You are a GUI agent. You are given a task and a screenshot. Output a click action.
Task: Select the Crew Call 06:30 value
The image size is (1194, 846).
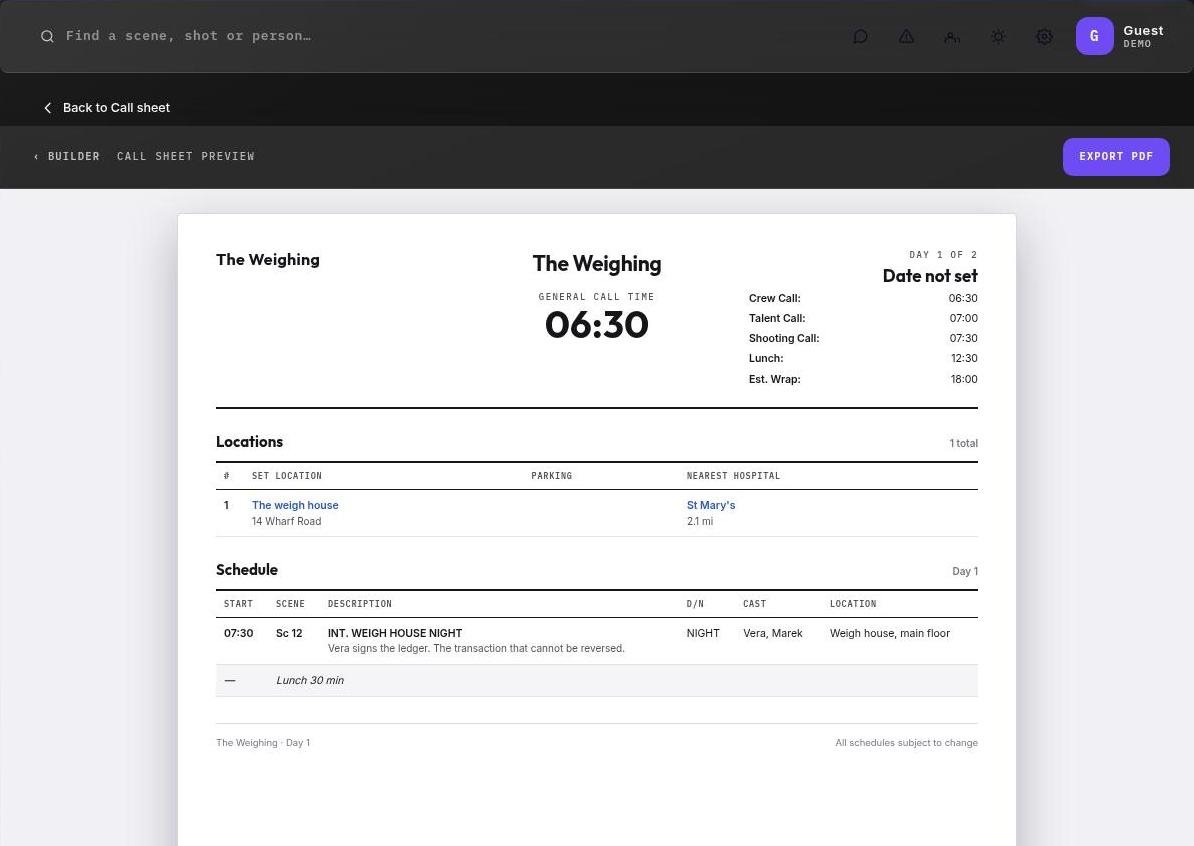(x=963, y=298)
